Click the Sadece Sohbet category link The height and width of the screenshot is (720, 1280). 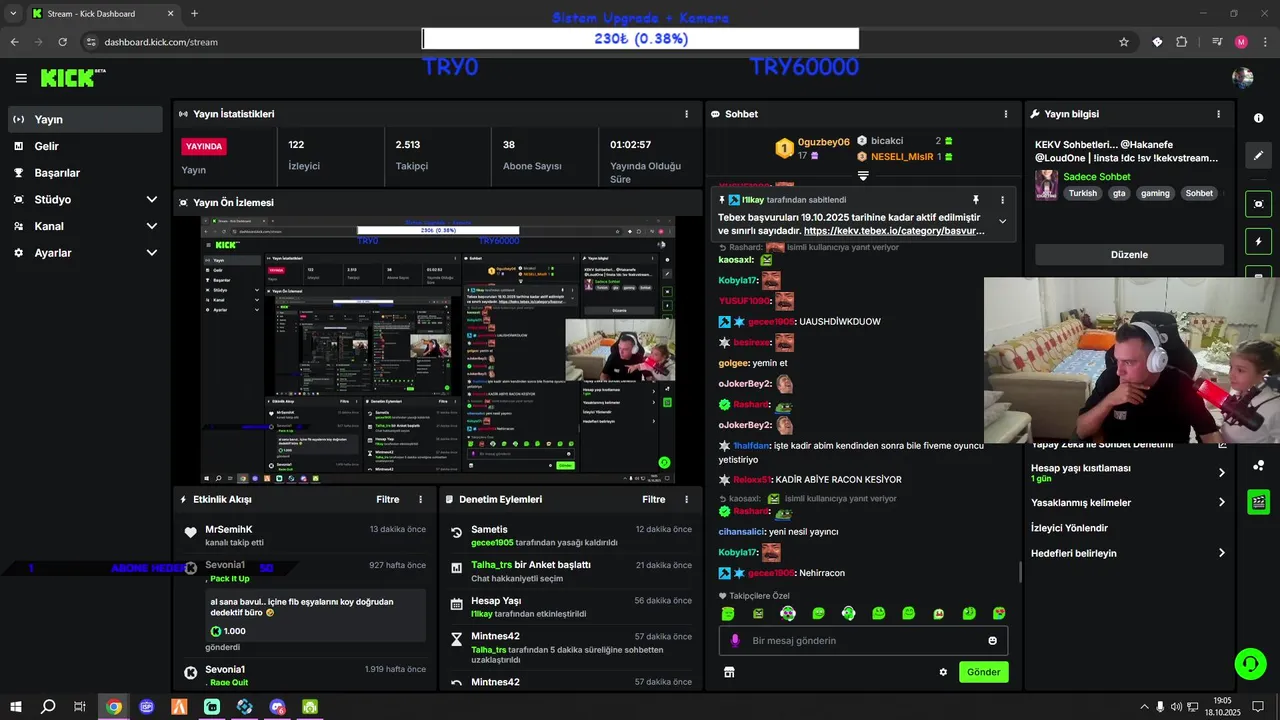tap(1097, 177)
